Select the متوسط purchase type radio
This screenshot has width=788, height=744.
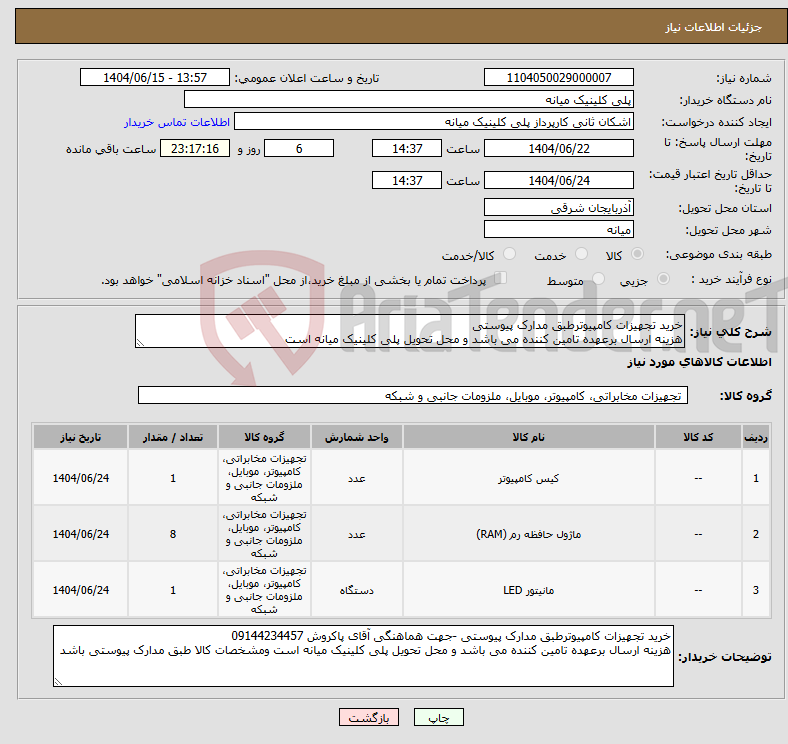(x=598, y=278)
